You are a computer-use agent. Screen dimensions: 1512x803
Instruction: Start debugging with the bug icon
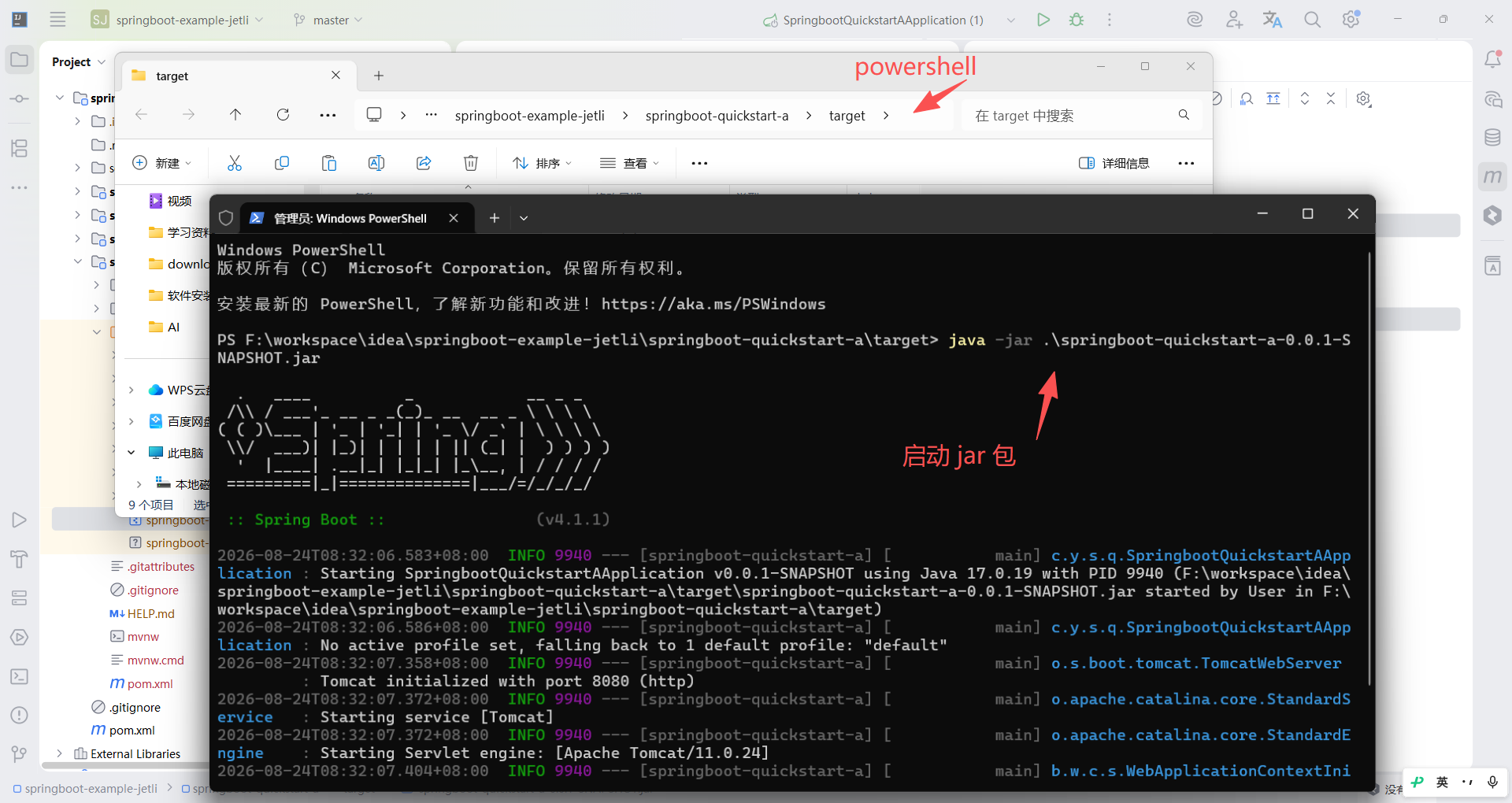[1077, 20]
